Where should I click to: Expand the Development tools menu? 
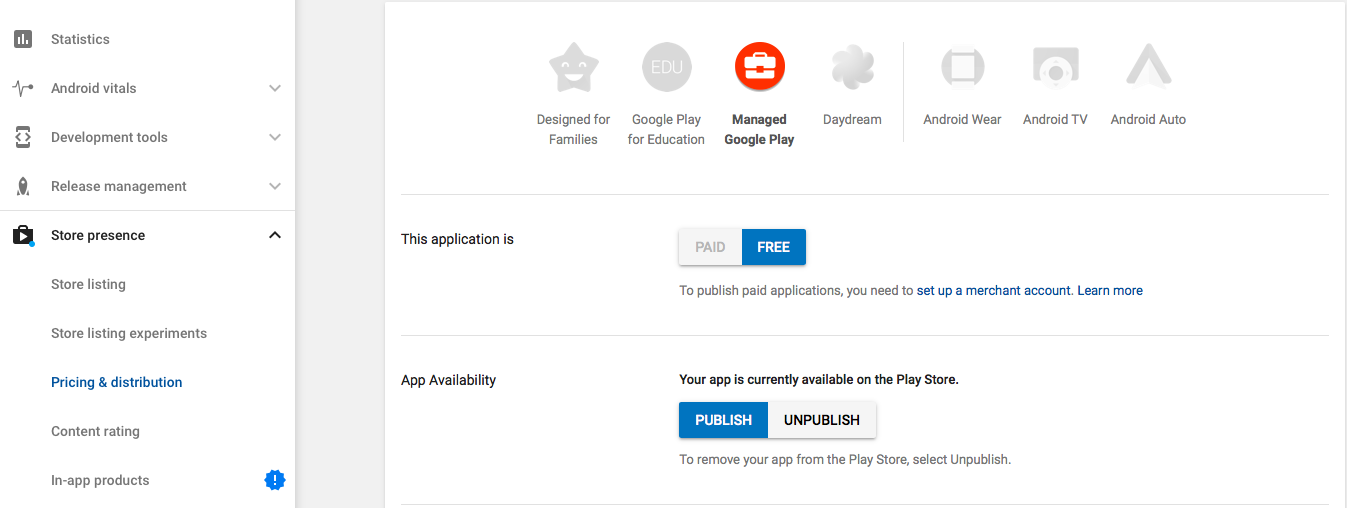(x=275, y=137)
